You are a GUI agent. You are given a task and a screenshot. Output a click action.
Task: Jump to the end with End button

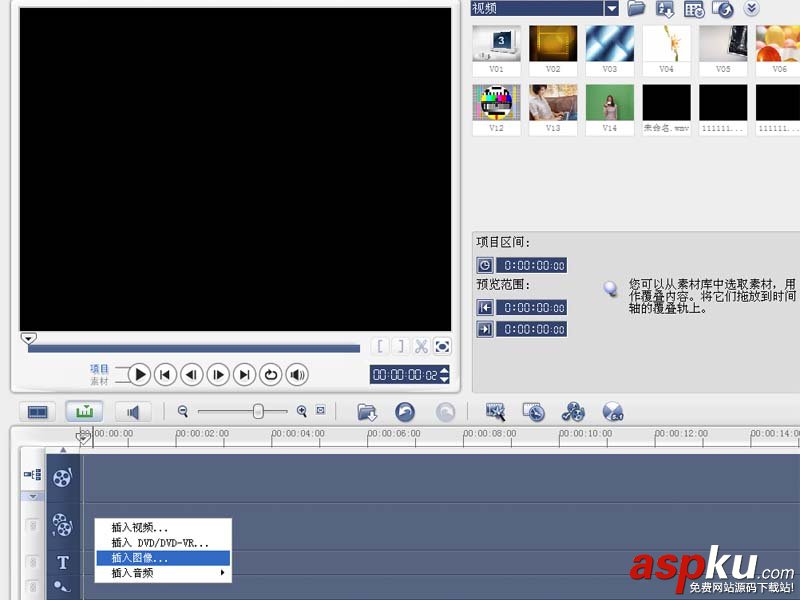click(x=244, y=375)
